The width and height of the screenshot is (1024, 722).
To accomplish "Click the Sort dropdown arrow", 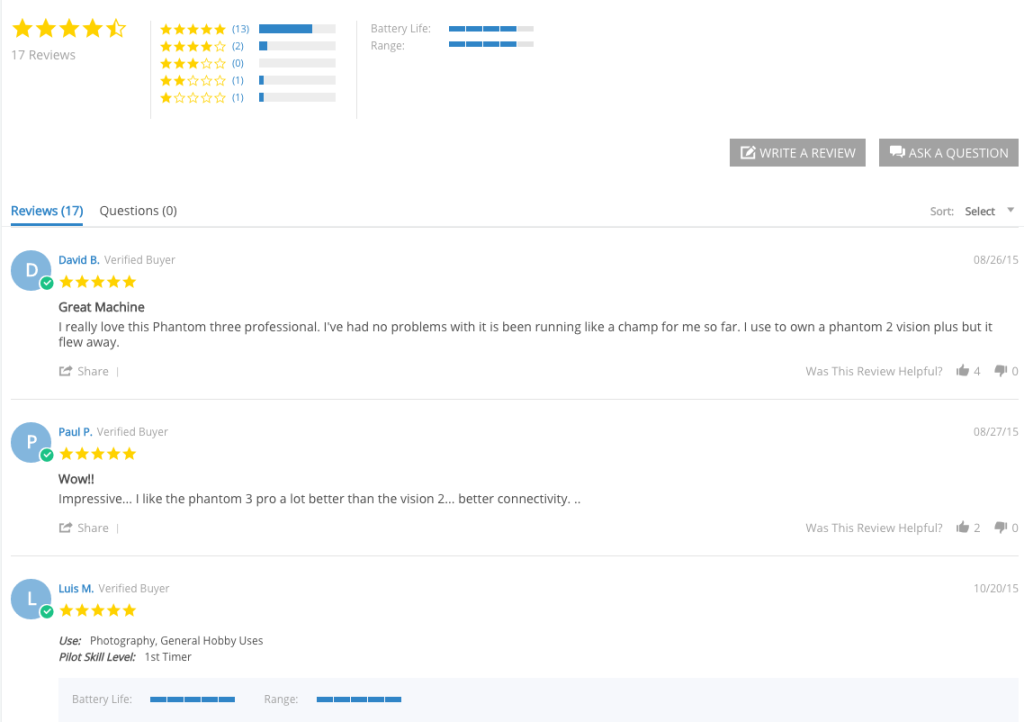I will pos(1010,210).
